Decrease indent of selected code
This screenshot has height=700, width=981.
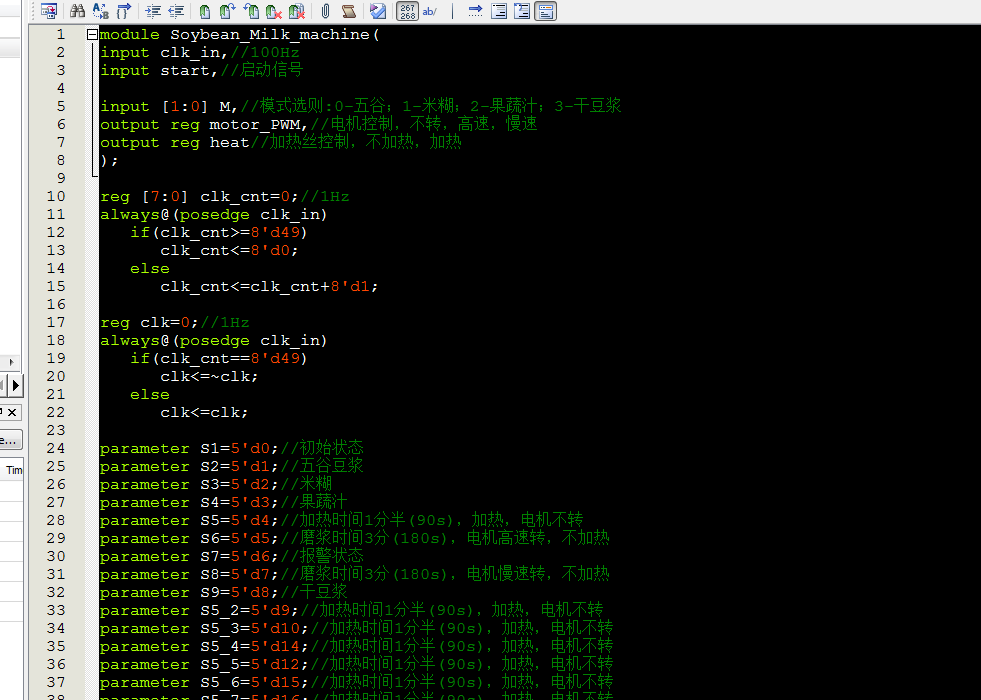click(x=176, y=11)
